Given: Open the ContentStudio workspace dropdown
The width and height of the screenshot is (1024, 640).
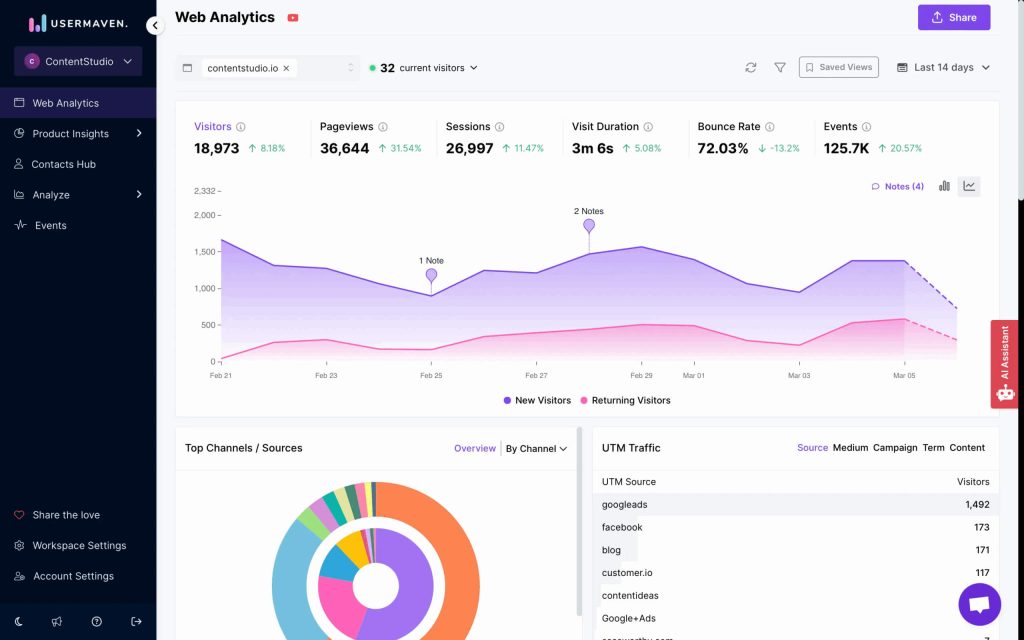Looking at the screenshot, I should tap(78, 61).
